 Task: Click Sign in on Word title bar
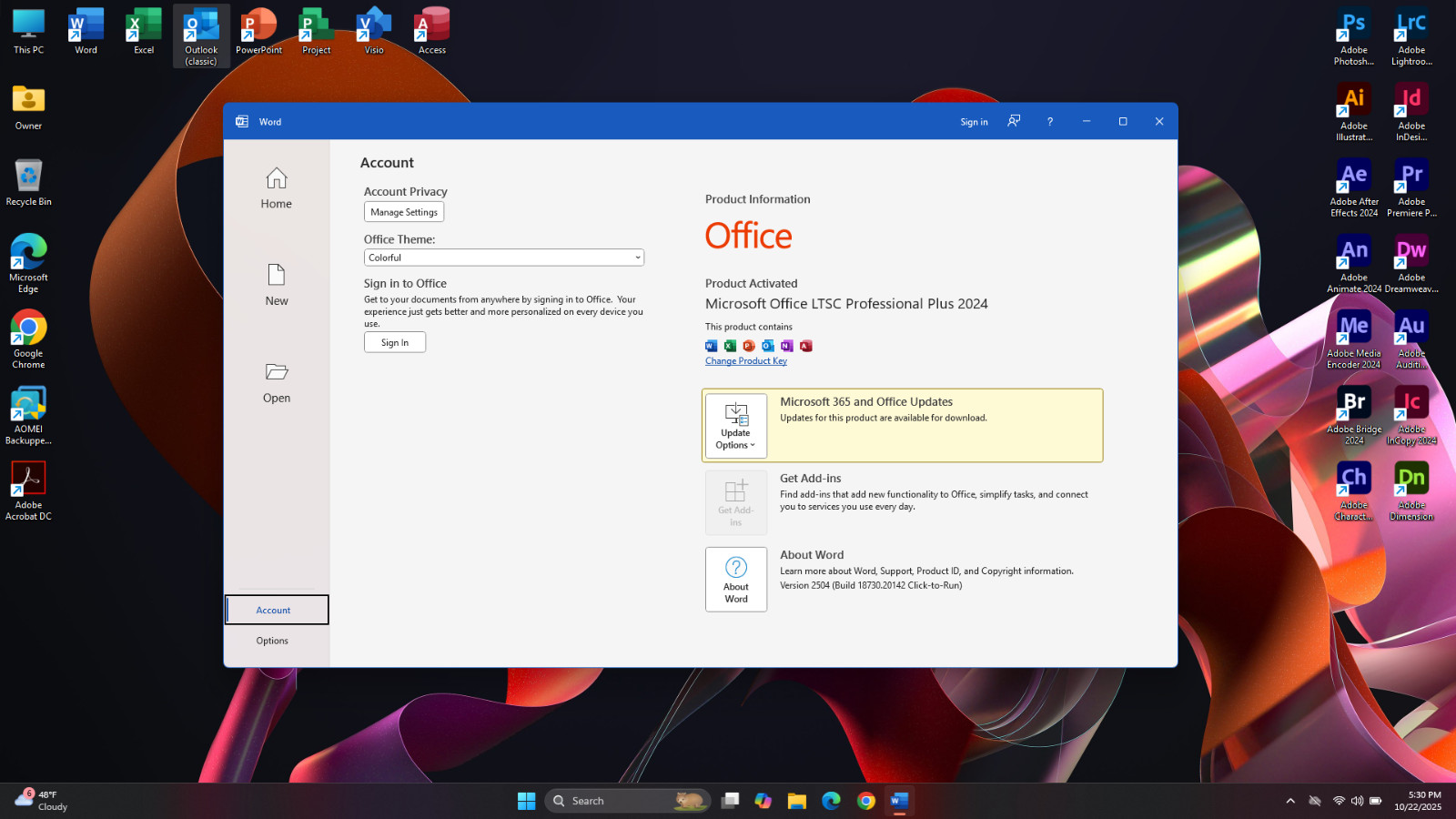tap(974, 122)
